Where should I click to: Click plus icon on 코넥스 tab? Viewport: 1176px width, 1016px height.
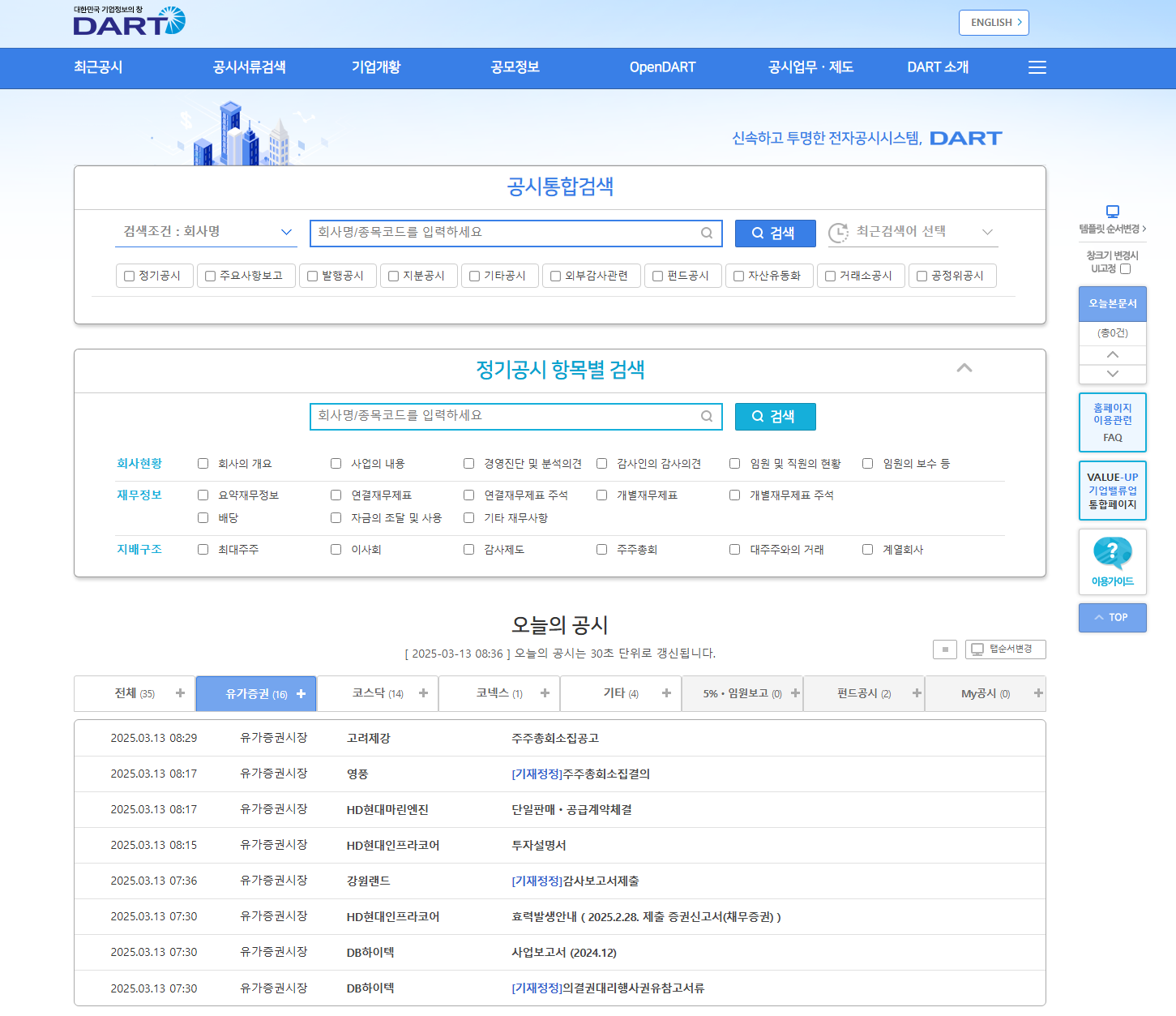pyautogui.click(x=545, y=693)
